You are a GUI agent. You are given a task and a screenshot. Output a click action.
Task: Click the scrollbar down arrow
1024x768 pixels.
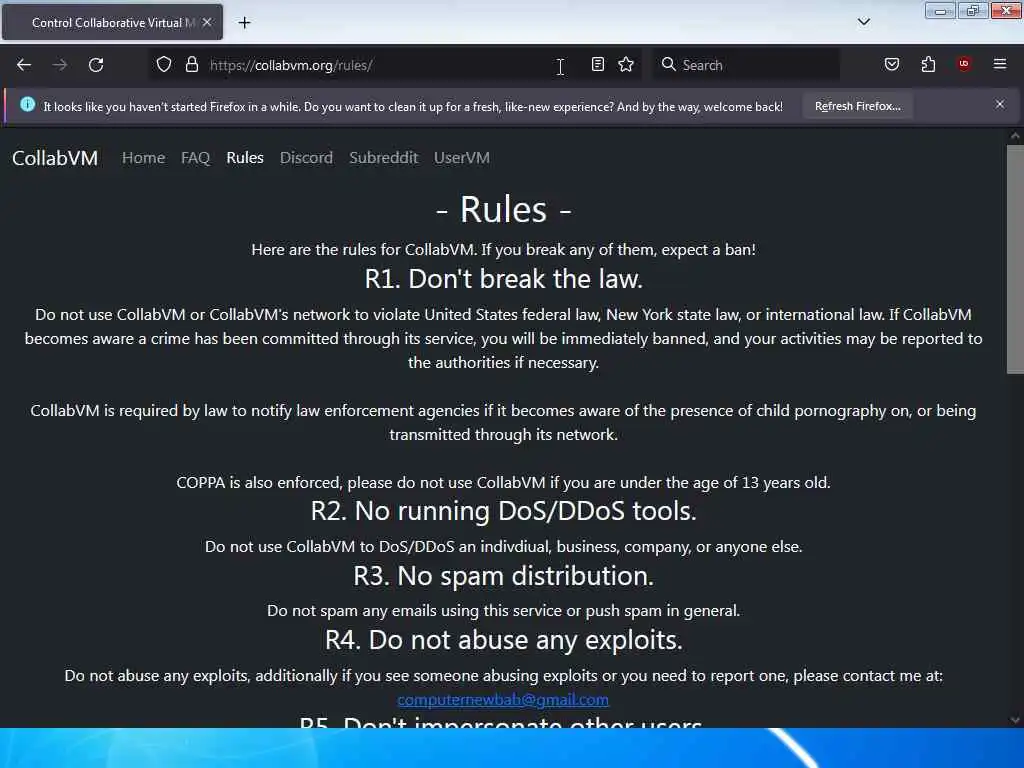[1015, 720]
